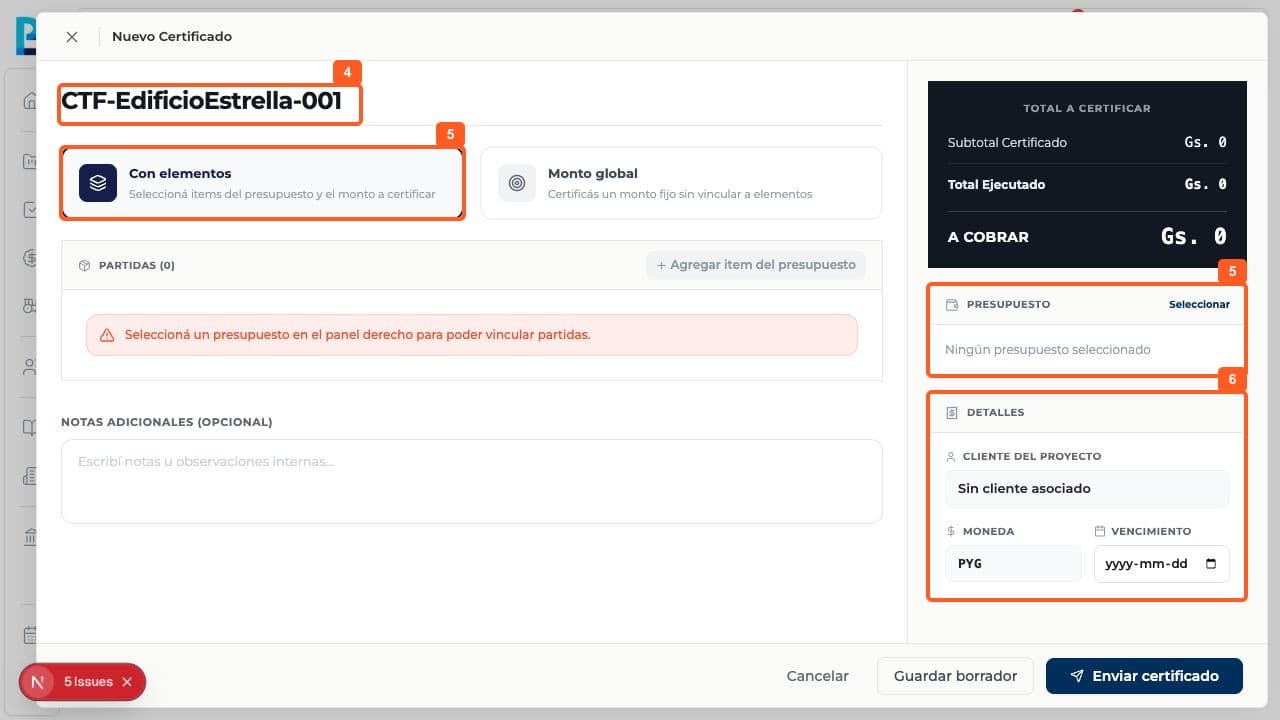Click the NOTAS ADICIONALES (OPCIONAL) label

(x=167, y=422)
